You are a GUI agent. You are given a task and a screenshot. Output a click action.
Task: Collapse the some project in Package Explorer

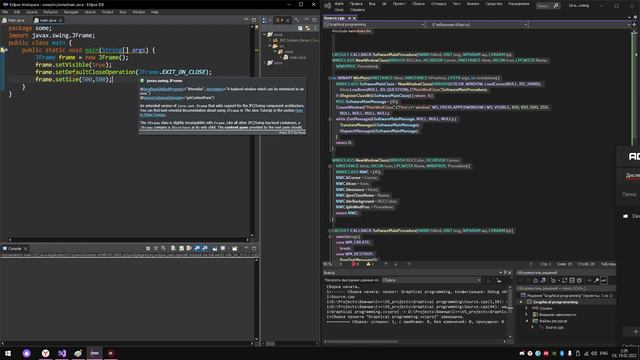coord(264,35)
